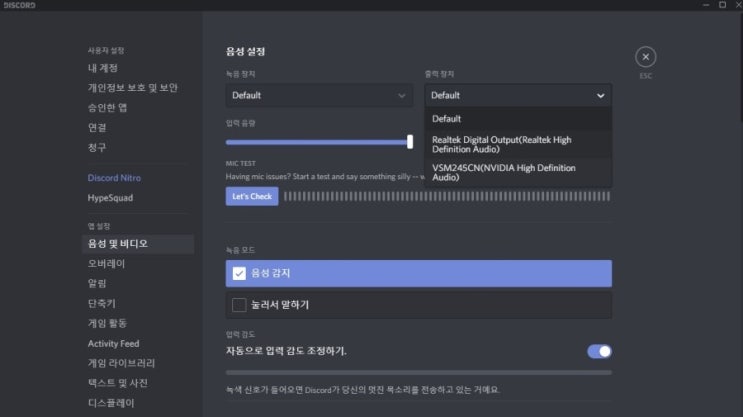Click the input volume slider handle
The width and height of the screenshot is (743, 417).
410,142
